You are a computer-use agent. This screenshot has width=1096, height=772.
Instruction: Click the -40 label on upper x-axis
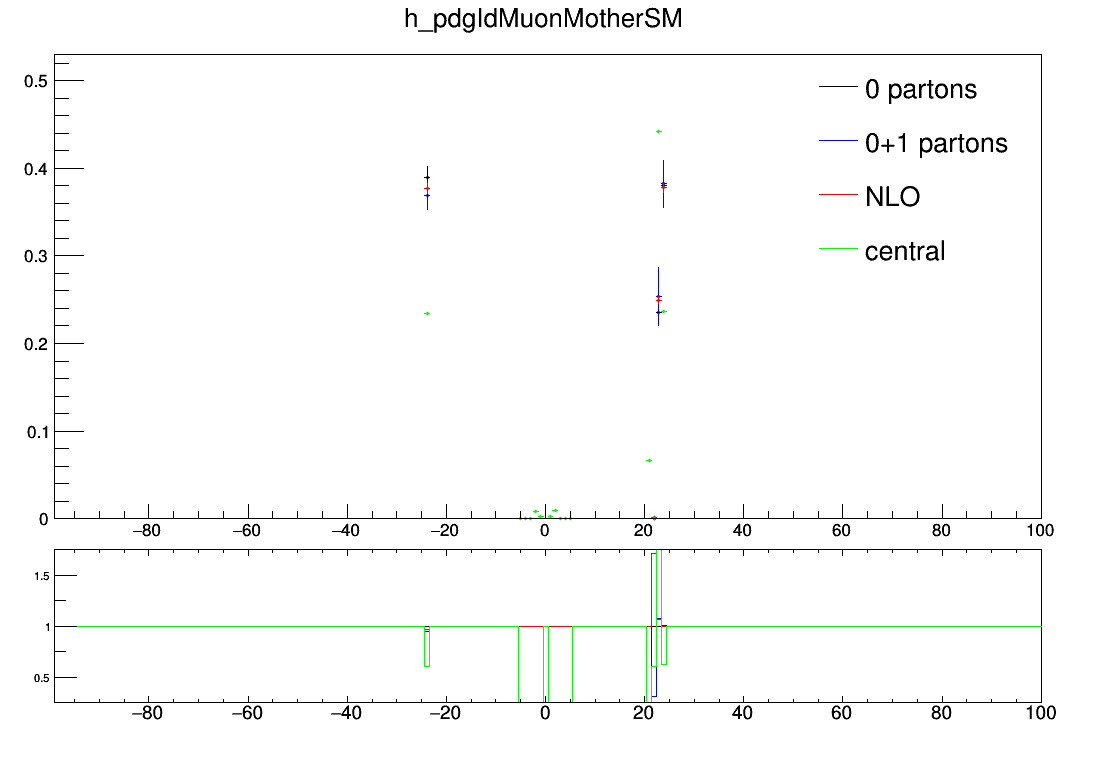(x=345, y=530)
